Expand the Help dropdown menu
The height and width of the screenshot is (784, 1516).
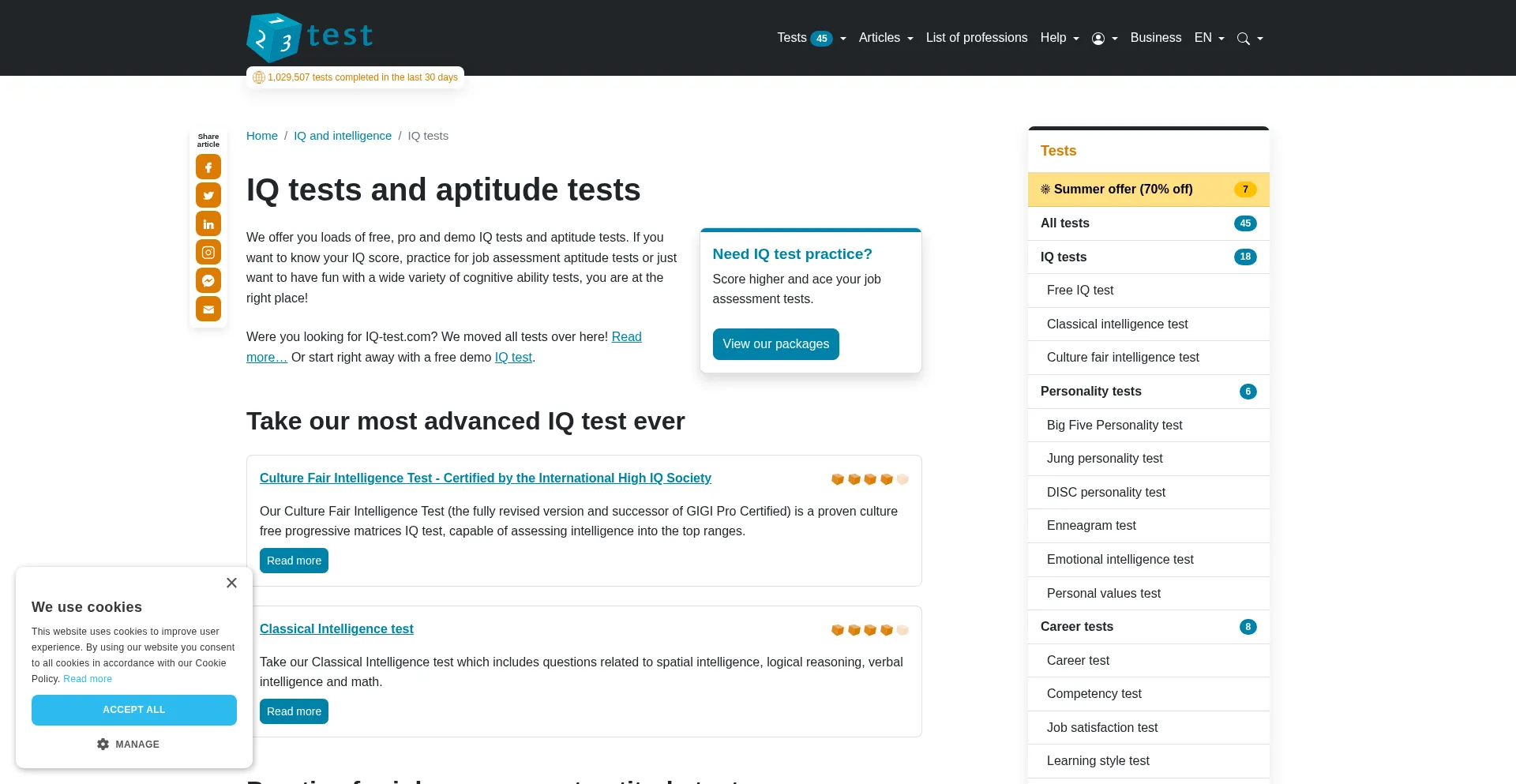pos(1060,38)
